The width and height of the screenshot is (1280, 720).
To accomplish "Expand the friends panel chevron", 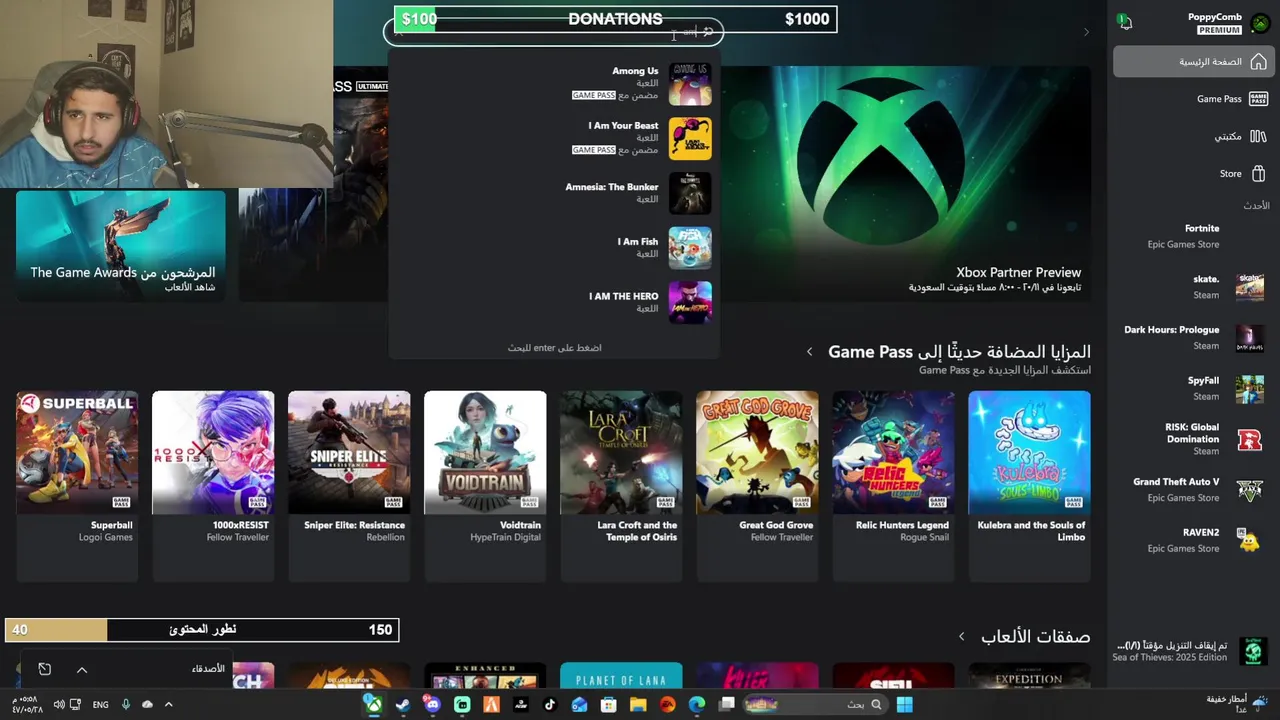I will pos(82,670).
